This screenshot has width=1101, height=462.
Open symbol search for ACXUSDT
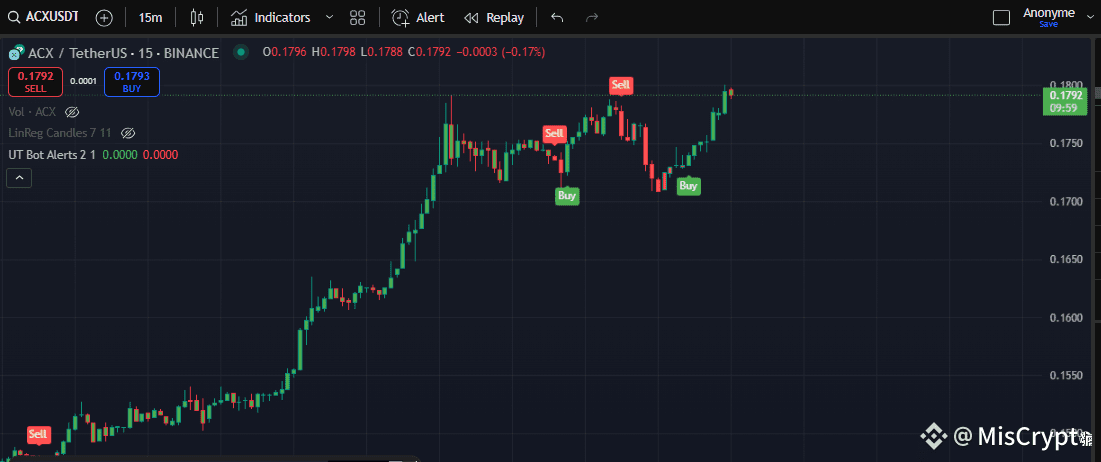click(44, 18)
